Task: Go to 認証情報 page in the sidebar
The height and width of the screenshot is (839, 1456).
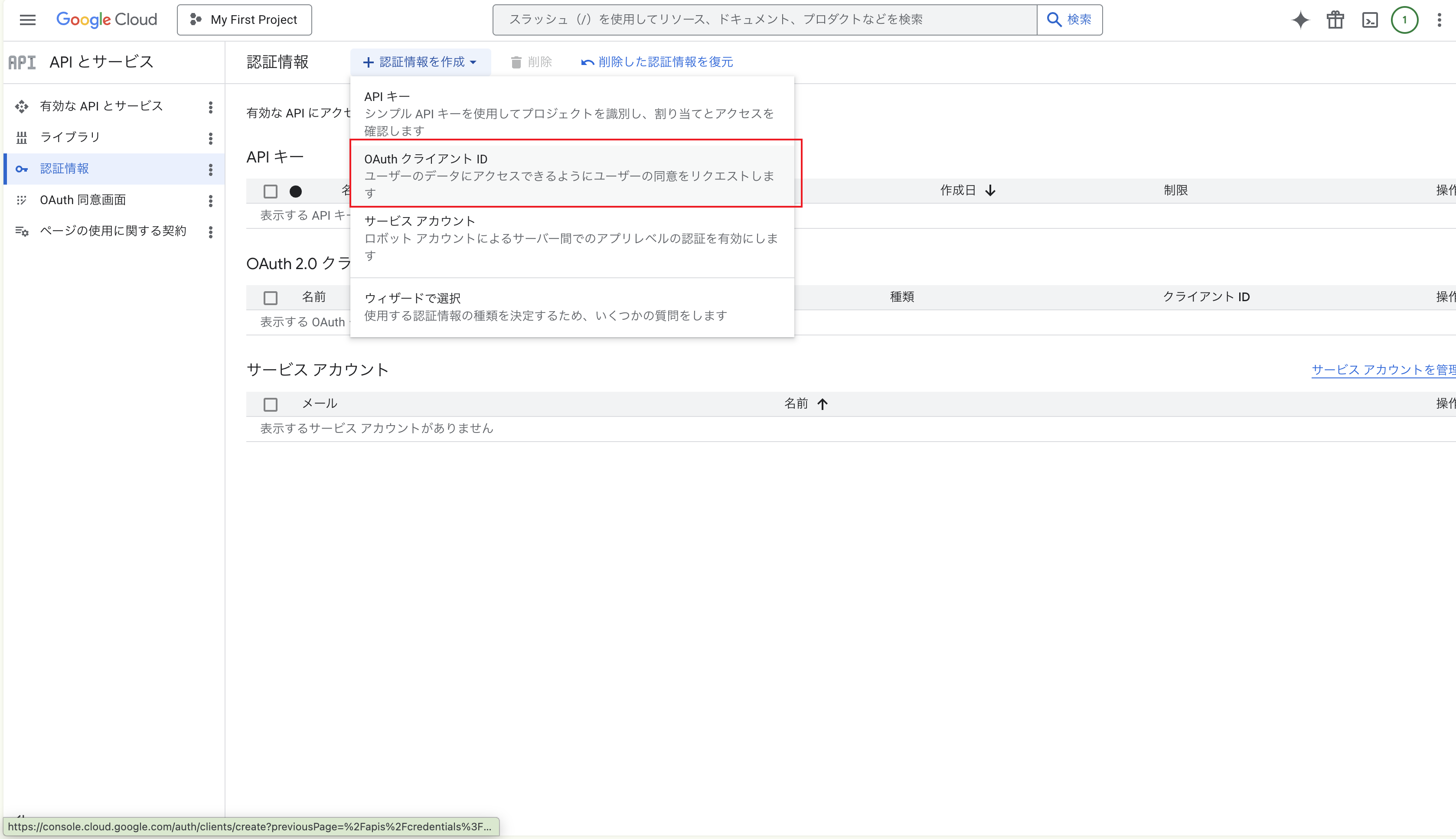Action: coord(64,168)
